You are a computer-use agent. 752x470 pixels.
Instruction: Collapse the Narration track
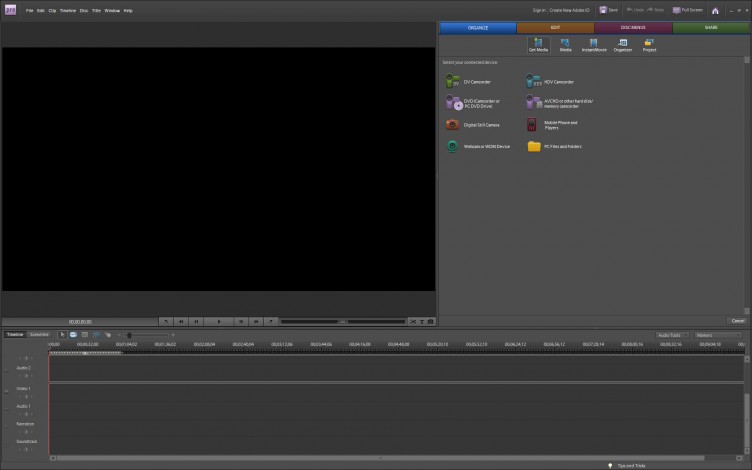6,426
